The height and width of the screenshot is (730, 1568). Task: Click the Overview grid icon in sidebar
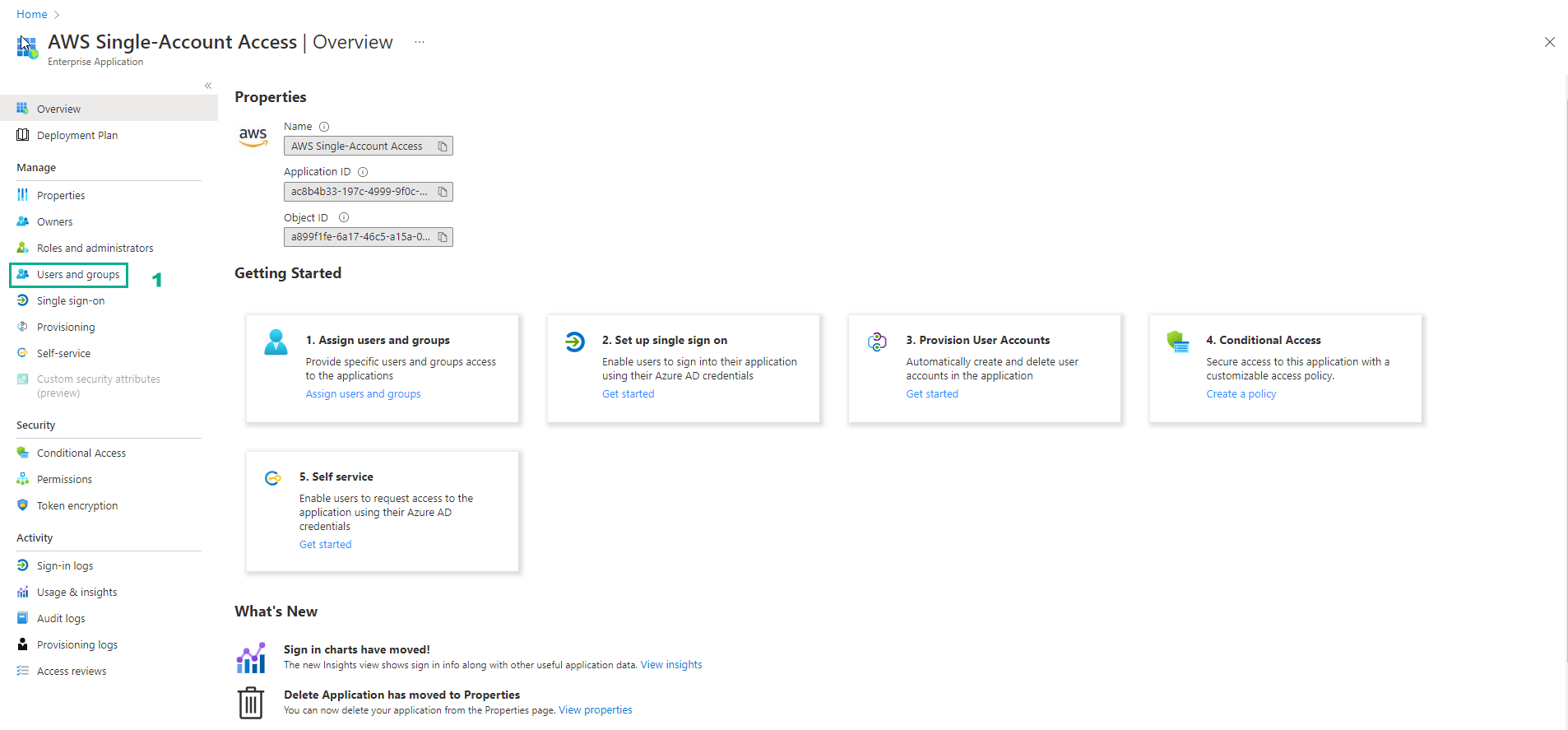[x=22, y=108]
